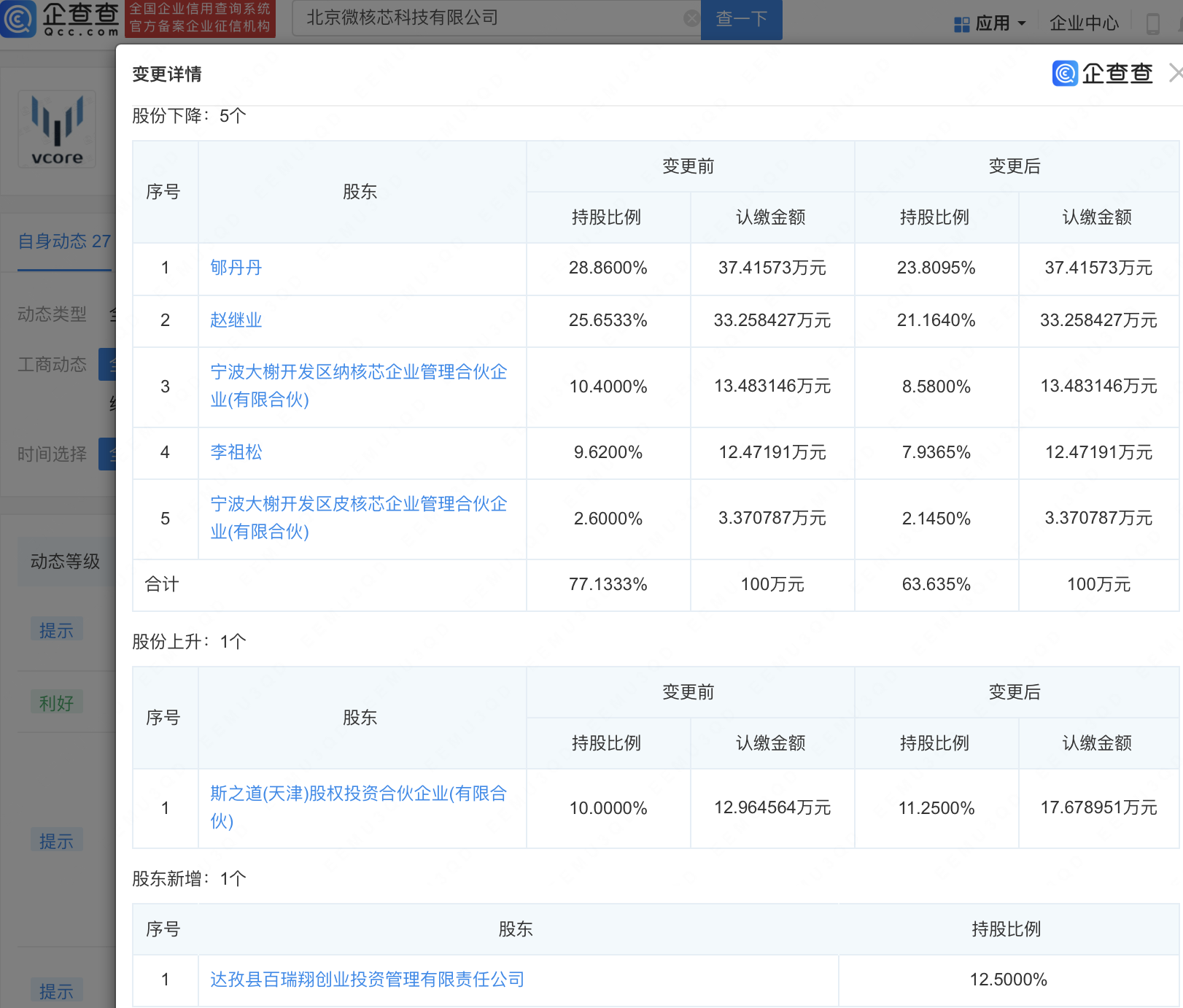
Task: Click the 全国企业信用查询系统 banner
Action: pos(200,18)
